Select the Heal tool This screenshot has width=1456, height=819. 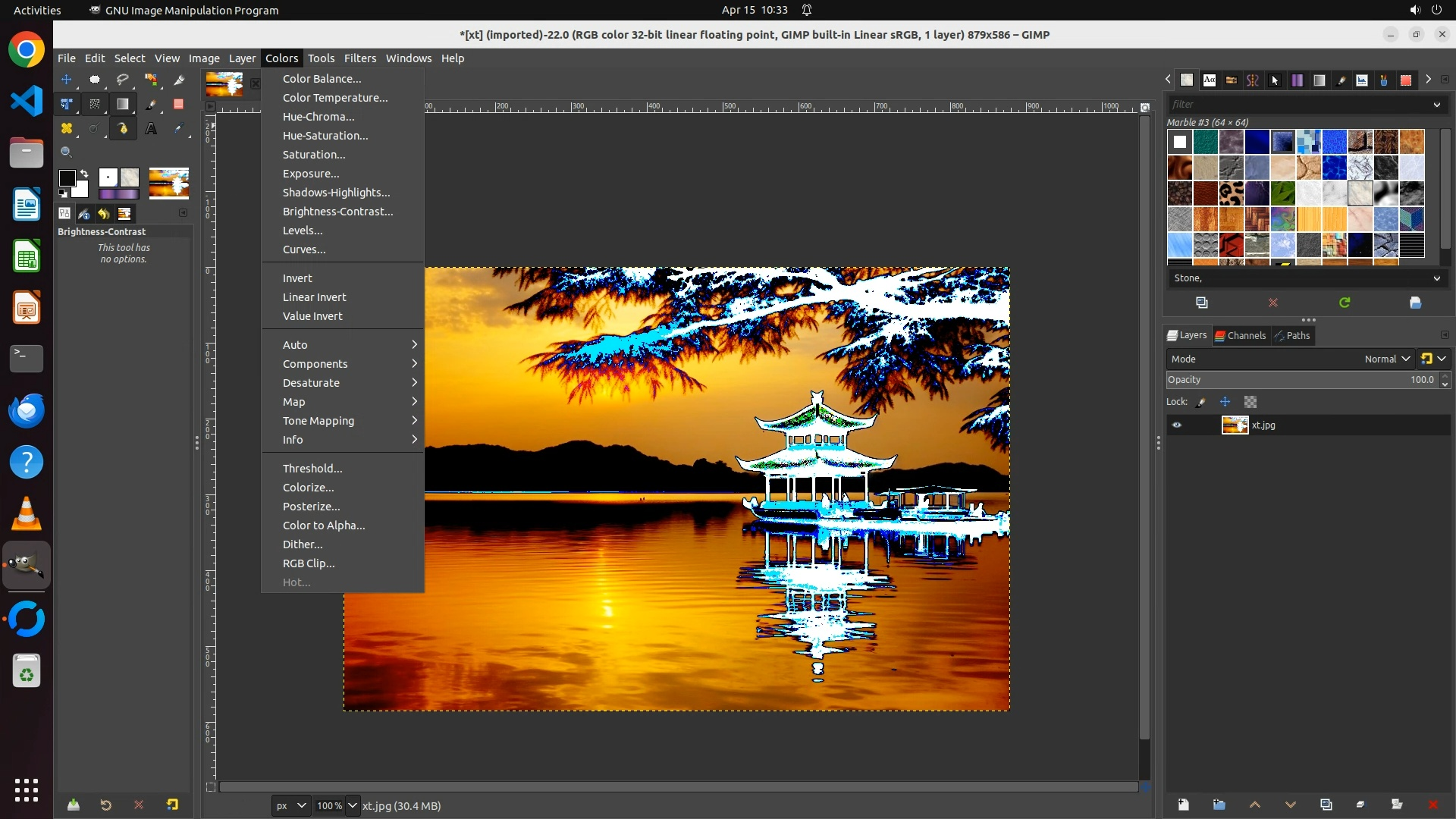coord(67,129)
